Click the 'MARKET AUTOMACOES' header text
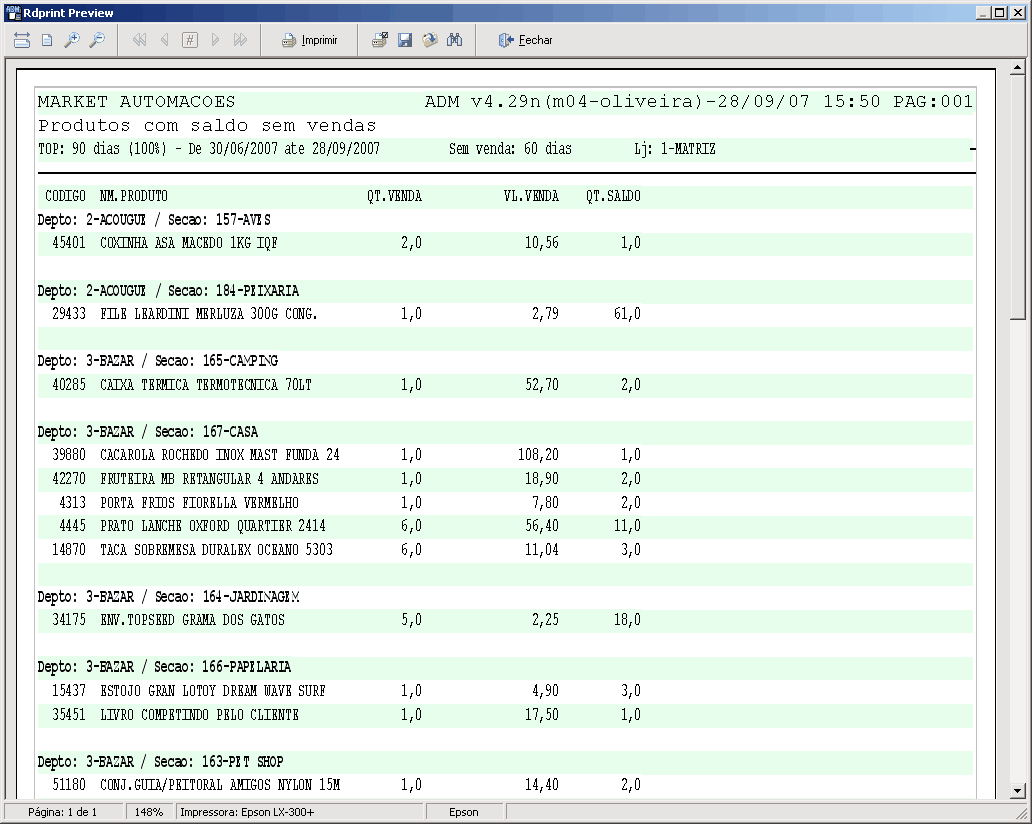Image resolution: width=1032 pixels, height=824 pixels. 136,101
